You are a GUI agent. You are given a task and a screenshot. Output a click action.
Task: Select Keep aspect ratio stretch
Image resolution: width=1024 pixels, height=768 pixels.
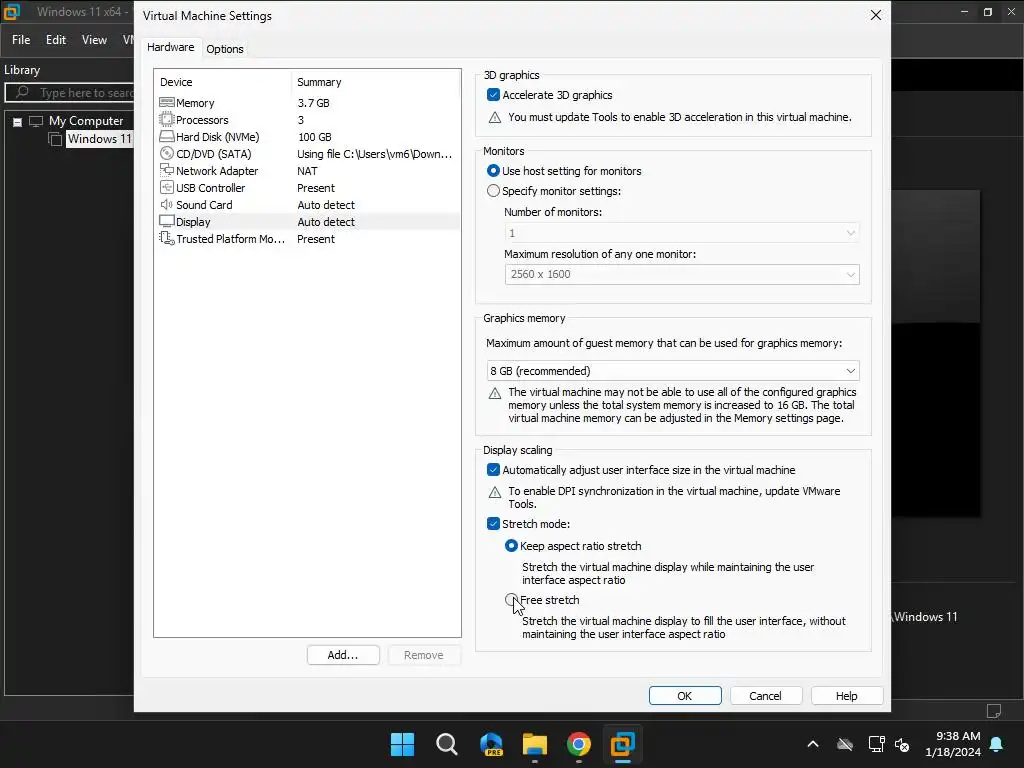(x=511, y=545)
